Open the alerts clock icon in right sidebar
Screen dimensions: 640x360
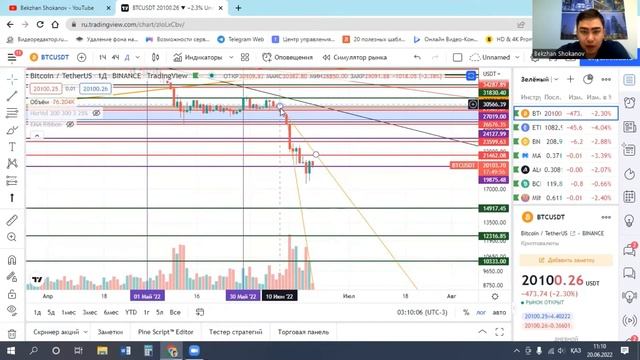tap(629, 102)
